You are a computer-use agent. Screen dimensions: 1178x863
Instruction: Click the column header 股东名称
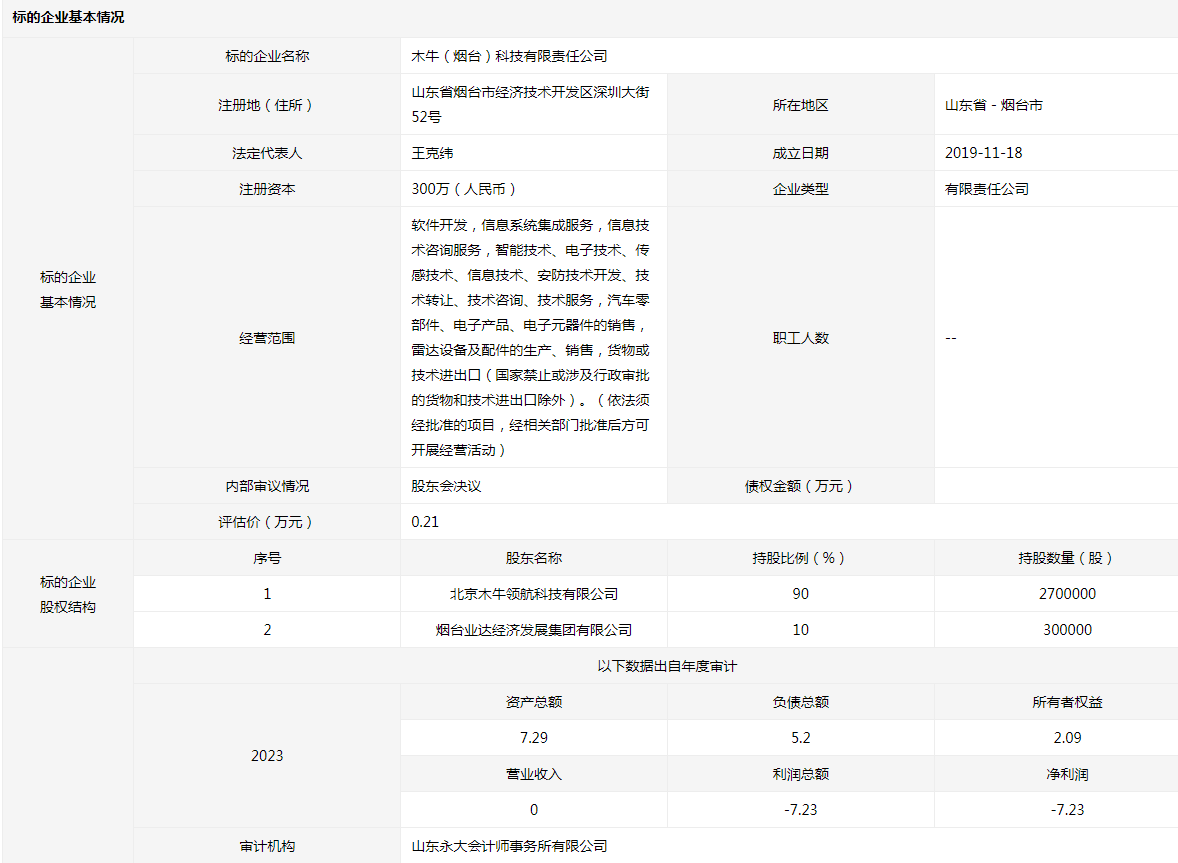(x=533, y=559)
